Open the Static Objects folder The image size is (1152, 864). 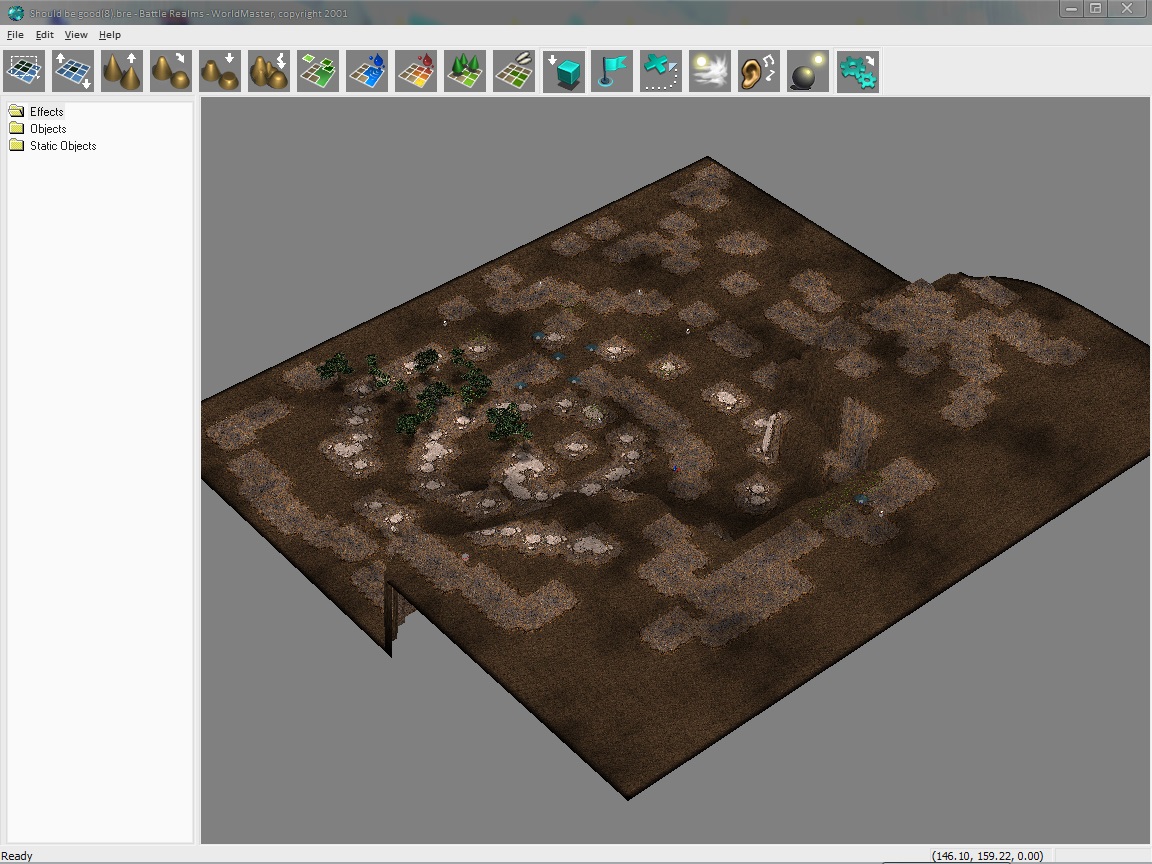(63, 145)
